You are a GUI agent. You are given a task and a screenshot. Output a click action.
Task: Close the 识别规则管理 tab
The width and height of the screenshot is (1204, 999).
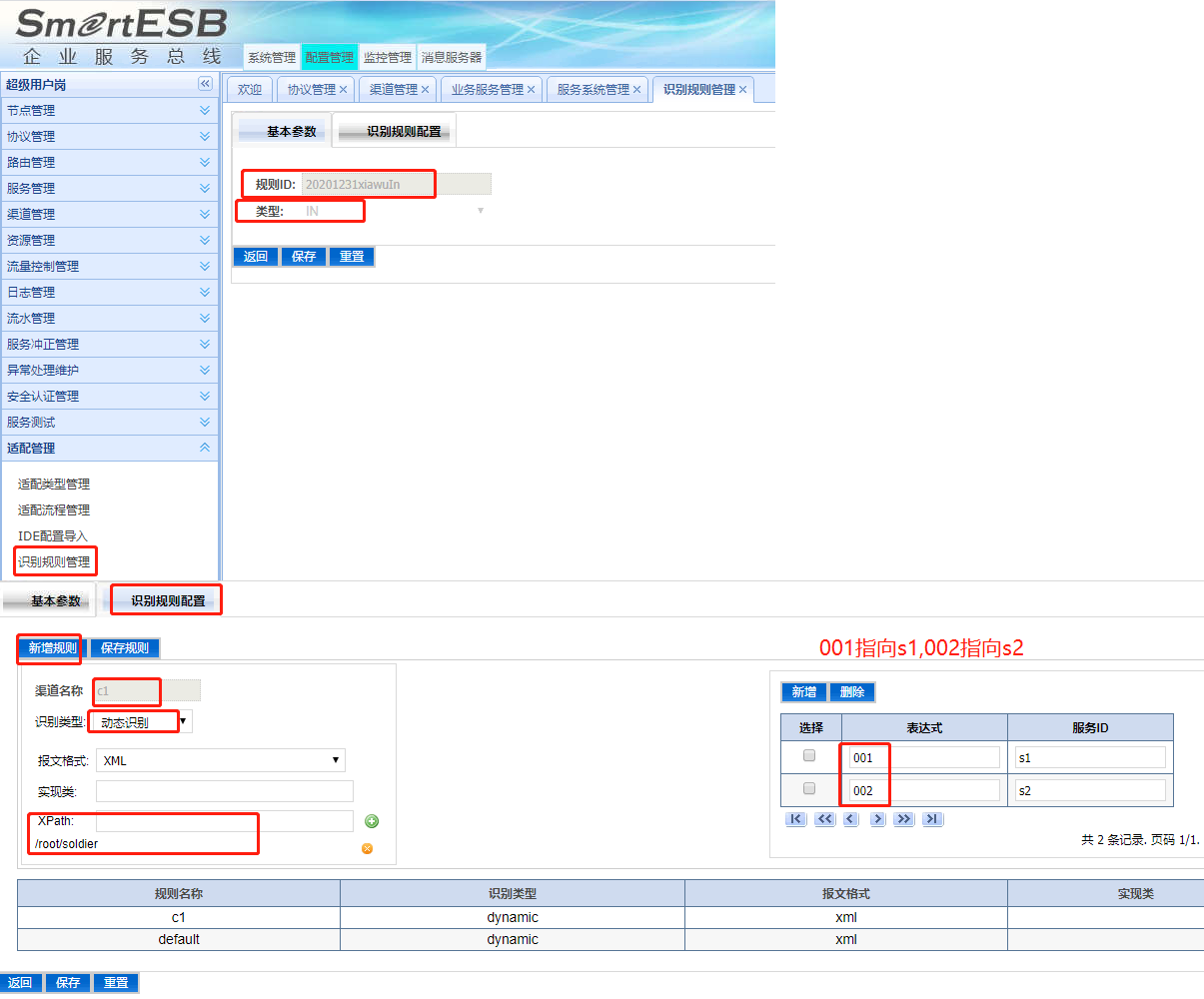point(742,90)
